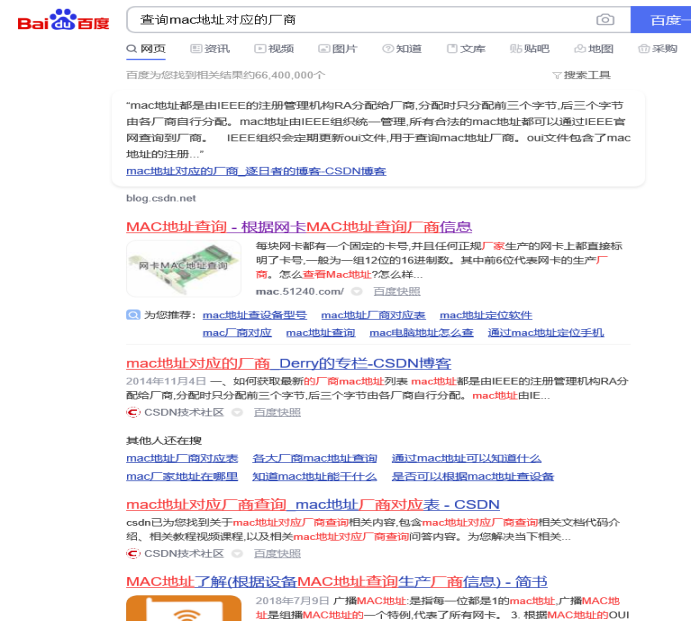Open 百度快照 under the mac地址对应厂商查询 result
Viewport: 692px width, 621px height.
[x=277, y=553]
